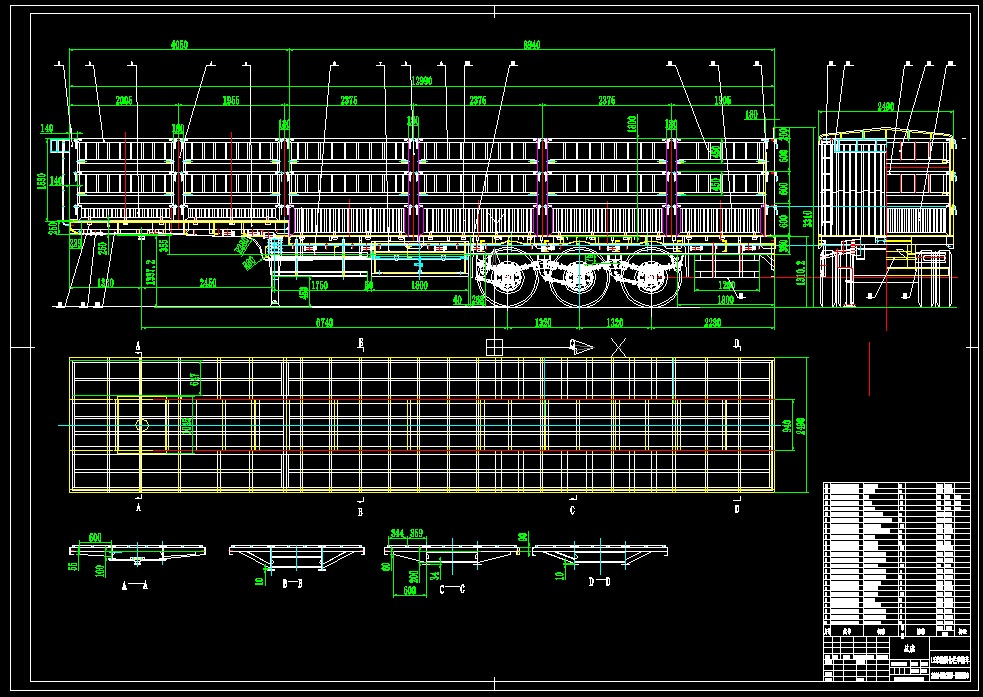Select the B—B section title
This screenshot has width=983, height=697.
tap(292, 584)
